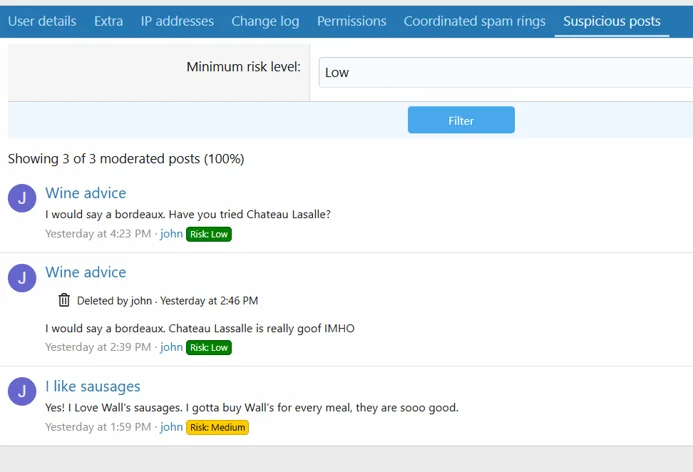
Task: Click the Yesterday at 4:23 PM timestamp
Action: pyautogui.click(x=98, y=234)
